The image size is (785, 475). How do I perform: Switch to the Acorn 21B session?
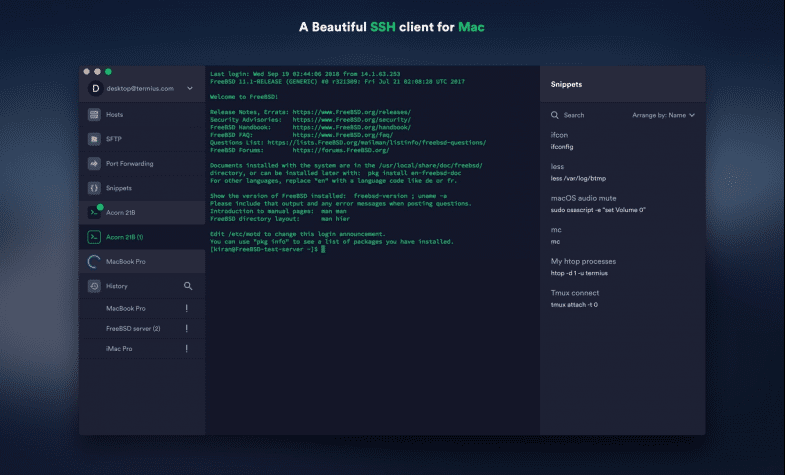(142, 213)
